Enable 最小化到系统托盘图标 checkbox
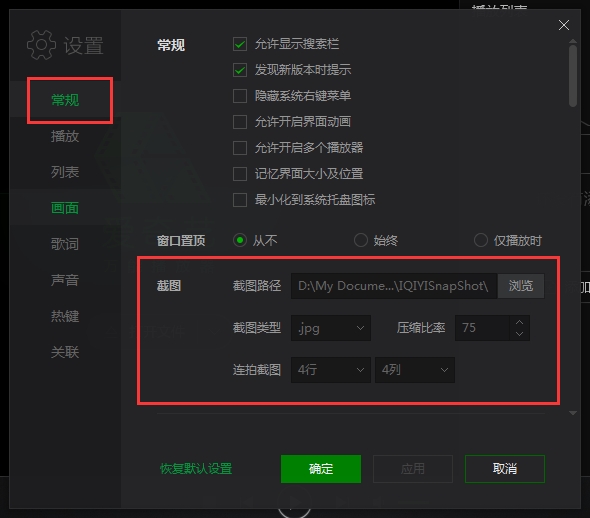Screen dimensions: 590x518 (x=240, y=200)
